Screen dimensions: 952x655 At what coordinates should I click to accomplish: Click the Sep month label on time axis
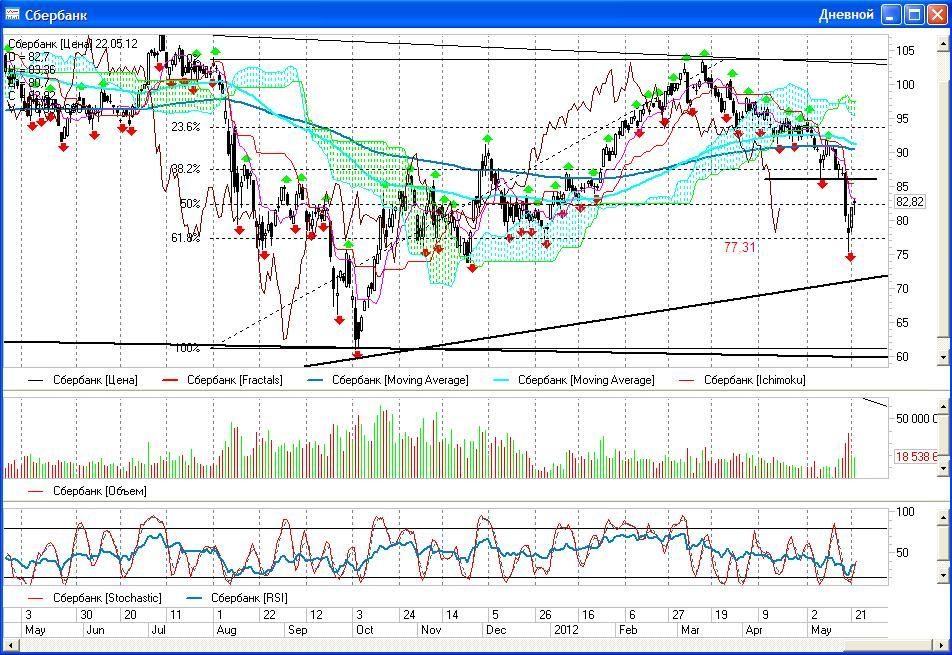click(x=298, y=630)
